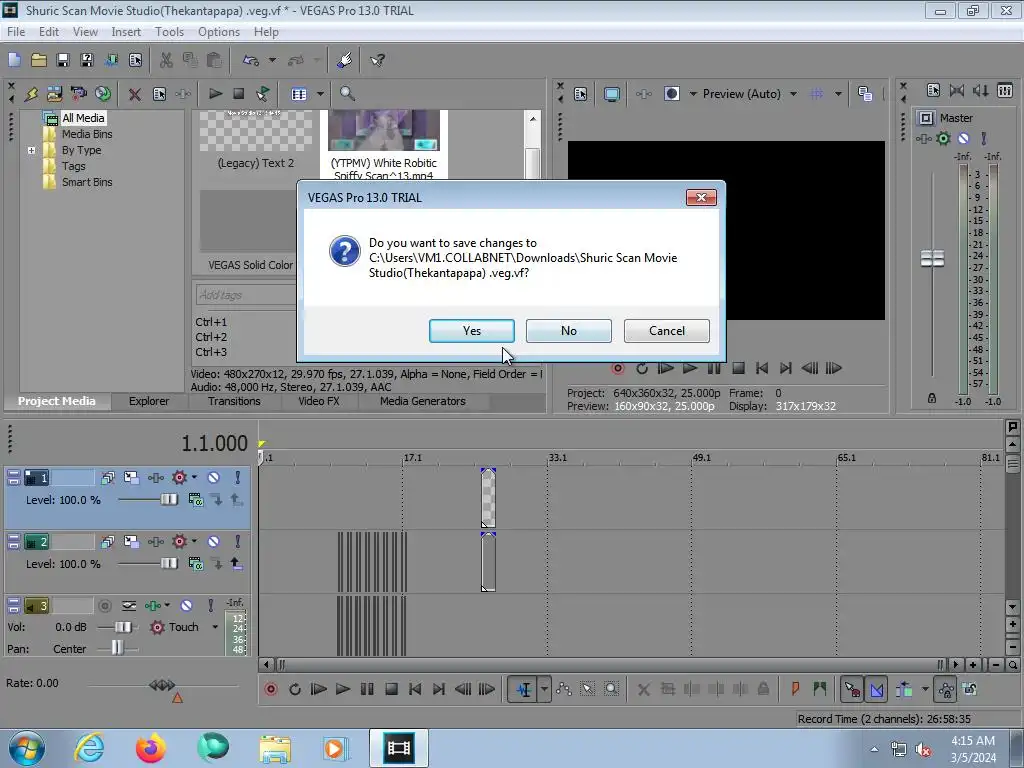Click the Undo arrow icon
Viewport: 1024px width, 768px height.
coord(251,60)
